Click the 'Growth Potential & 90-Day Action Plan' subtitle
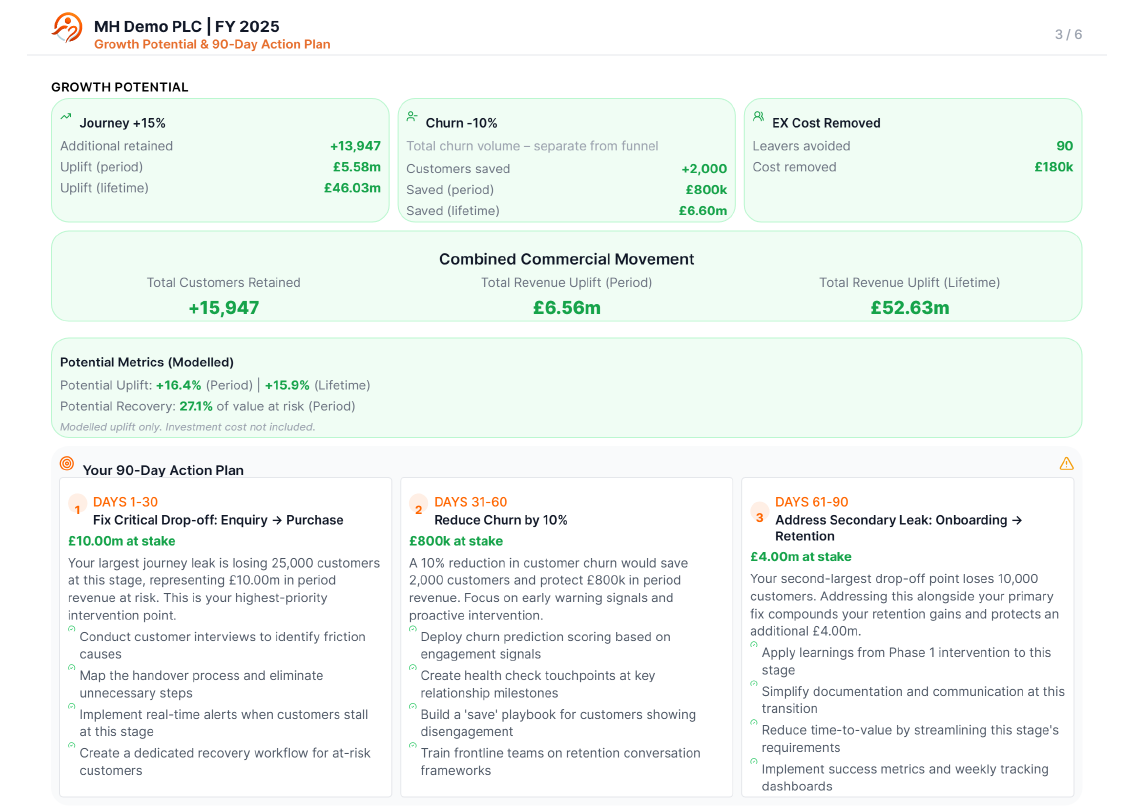This screenshot has height=807, width=1127. click(x=212, y=44)
